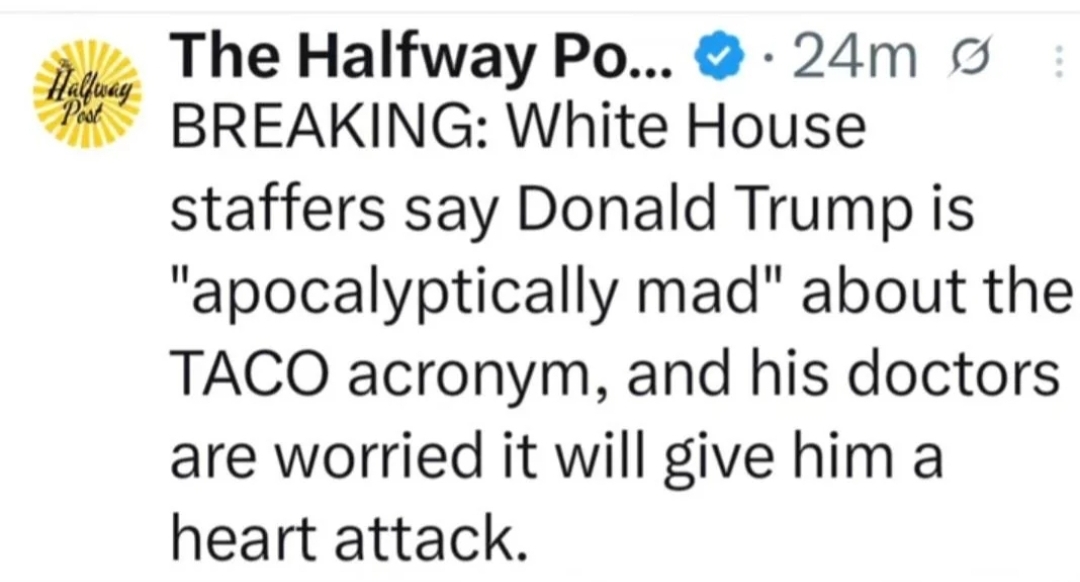Click the word staffers in the post
Image resolution: width=1080 pixels, height=582 pixels.
point(278,209)
